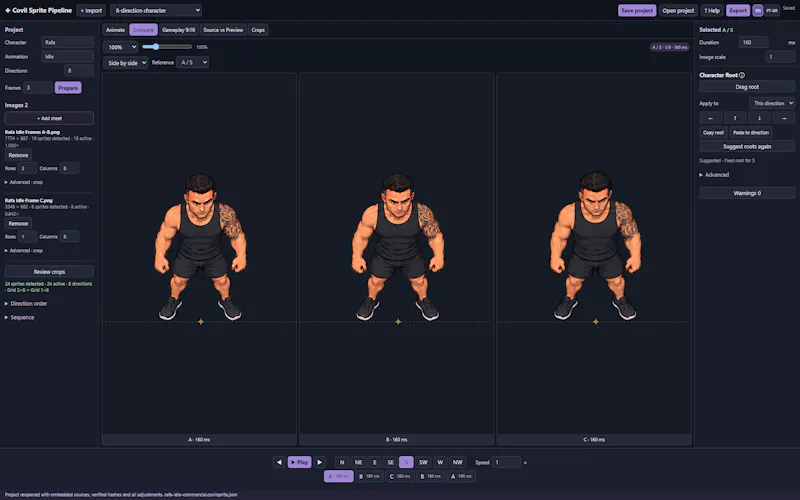
Task: Click the Directions number field
Action: [x=79, y=71]
